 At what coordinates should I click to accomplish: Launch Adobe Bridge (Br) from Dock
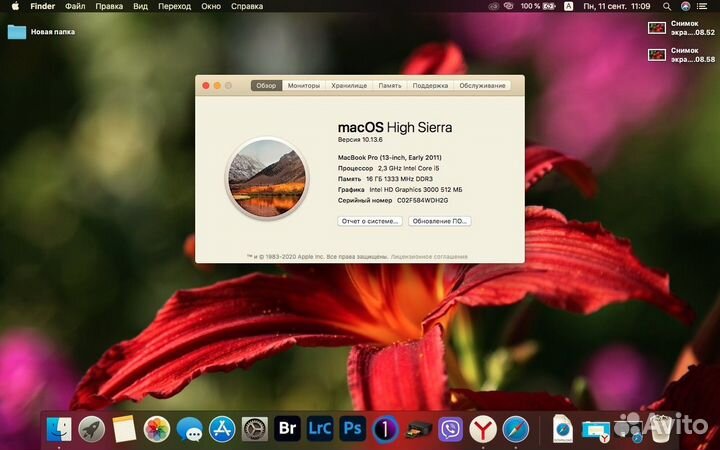(x=287, y=429)
